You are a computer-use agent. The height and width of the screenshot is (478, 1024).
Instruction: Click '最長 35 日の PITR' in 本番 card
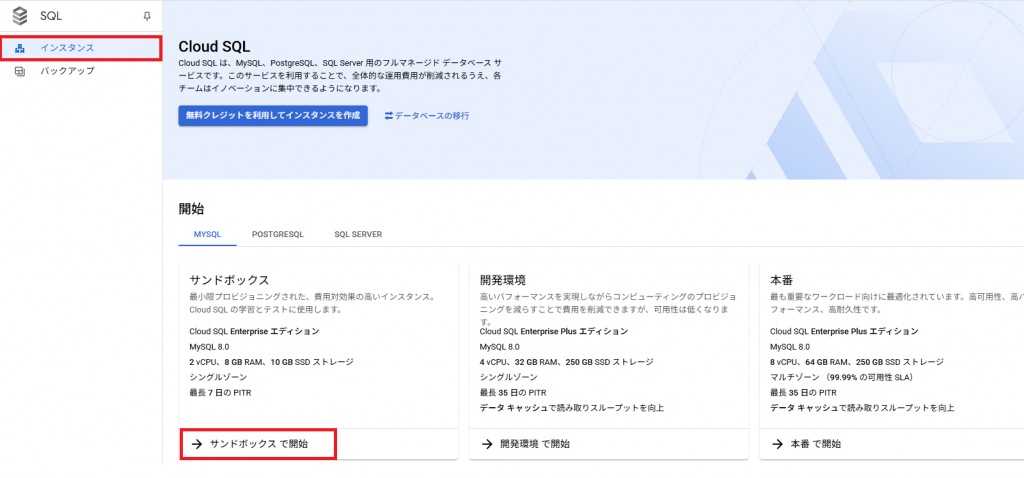[803, 392]
